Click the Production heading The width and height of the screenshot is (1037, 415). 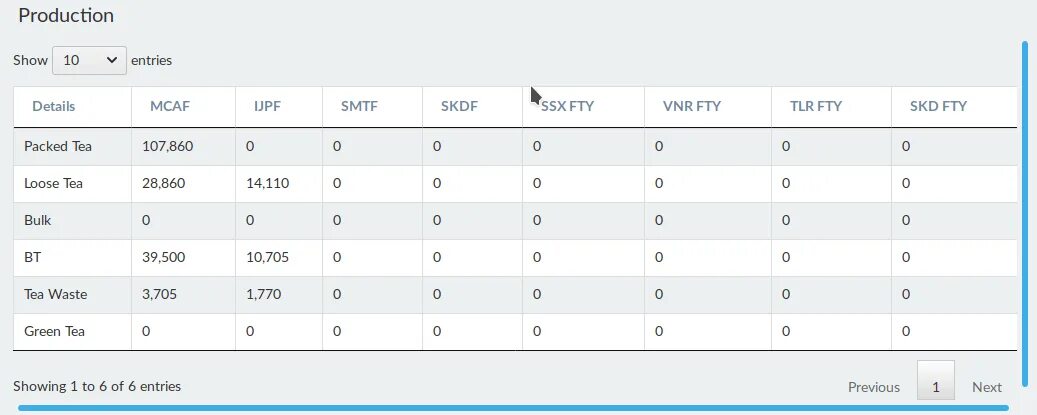(66, 16)
